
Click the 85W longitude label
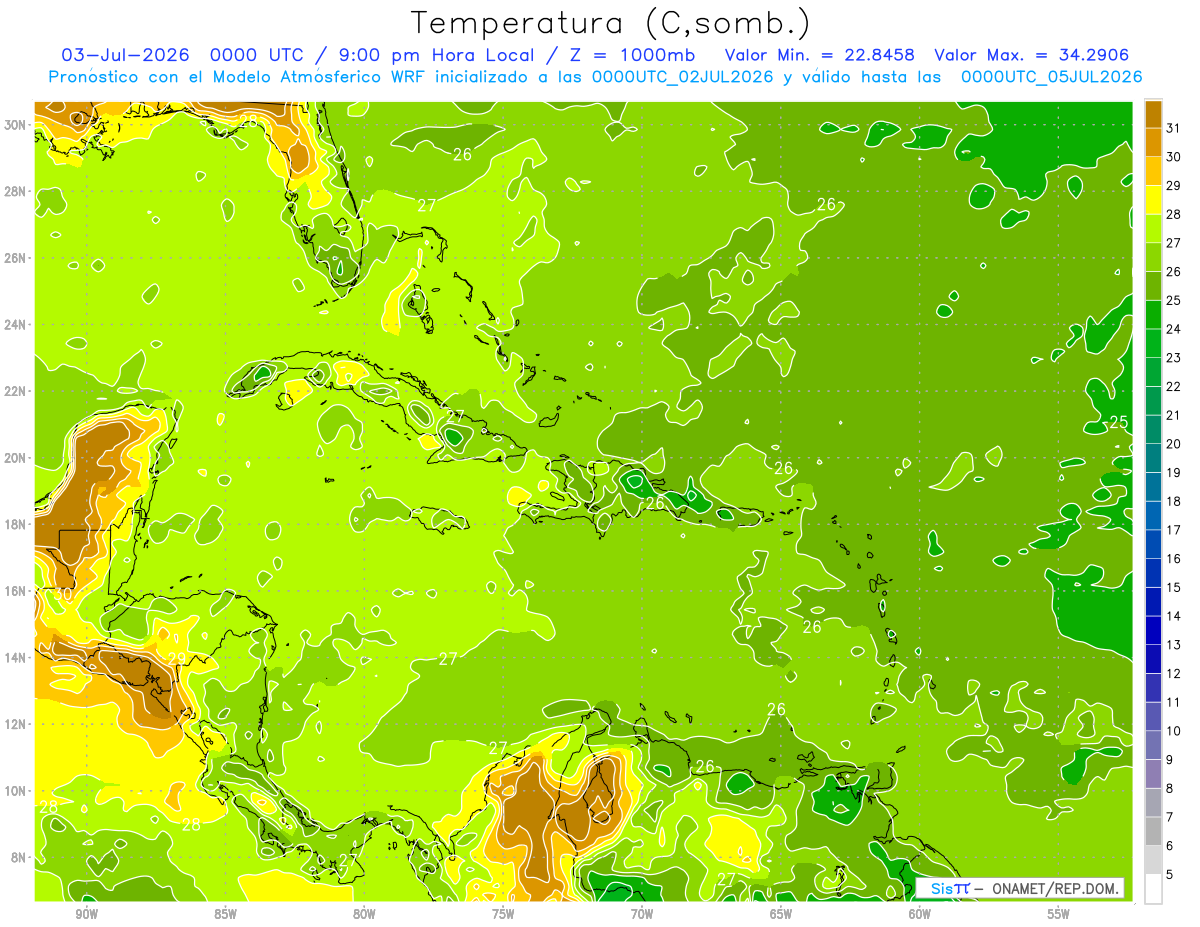[225, 914]
